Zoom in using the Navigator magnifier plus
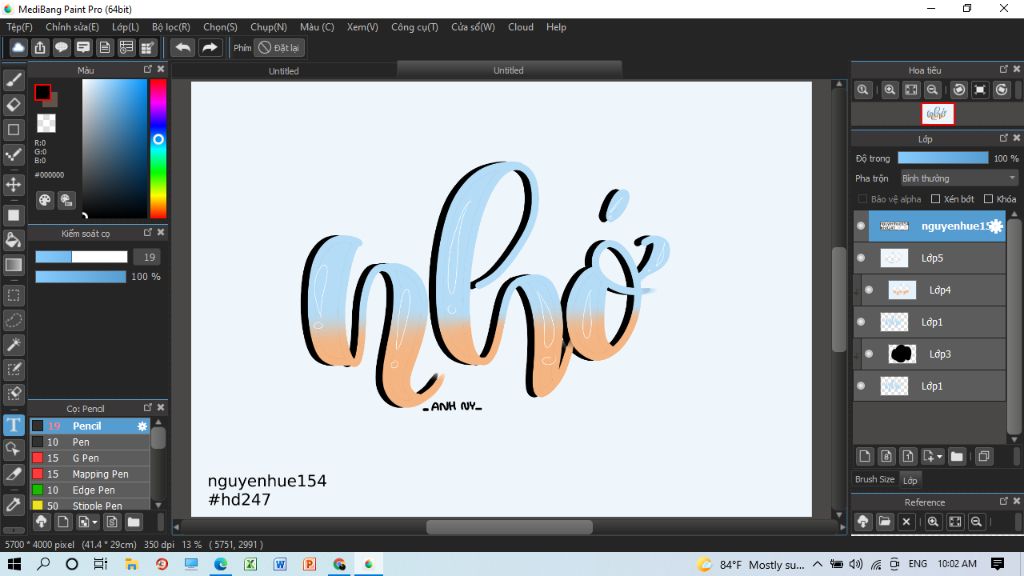Screen dimensions: 1024x576 click(889, 90)
